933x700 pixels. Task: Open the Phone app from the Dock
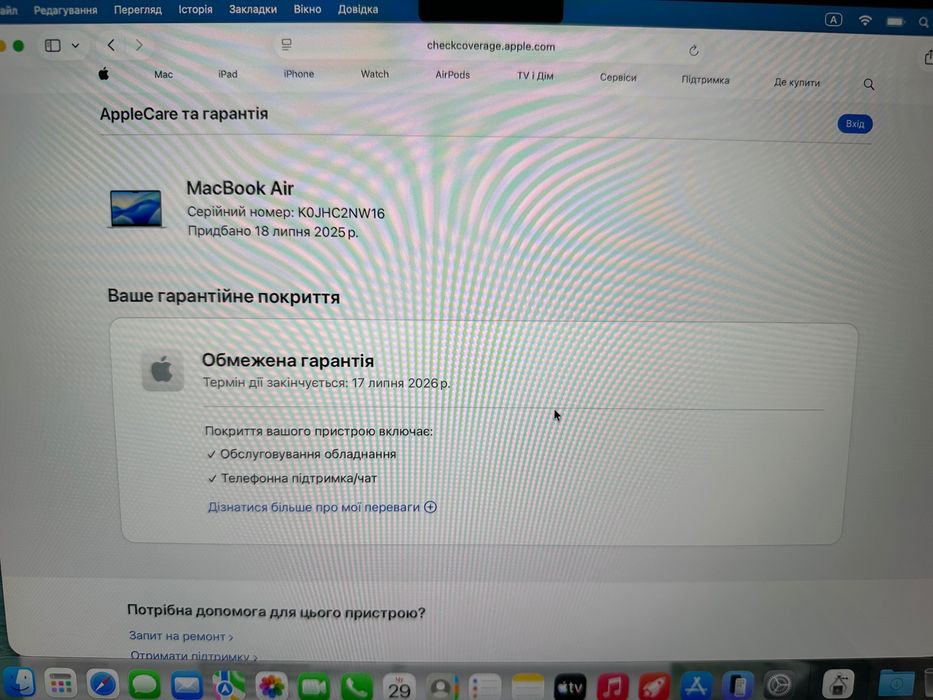point(356,688)
